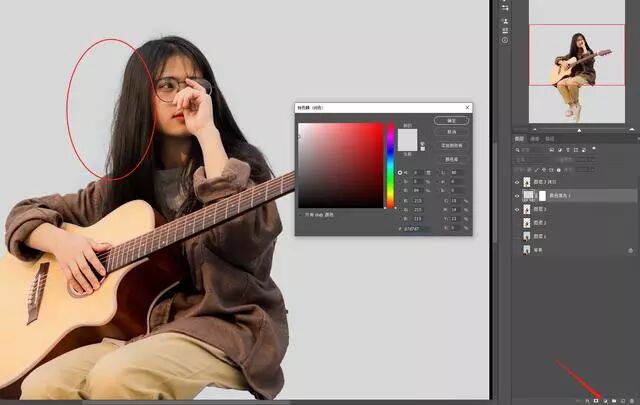Open the layer filter type dropdown
Viewport: 640px width, 405px height.
[x=531, y=150]
